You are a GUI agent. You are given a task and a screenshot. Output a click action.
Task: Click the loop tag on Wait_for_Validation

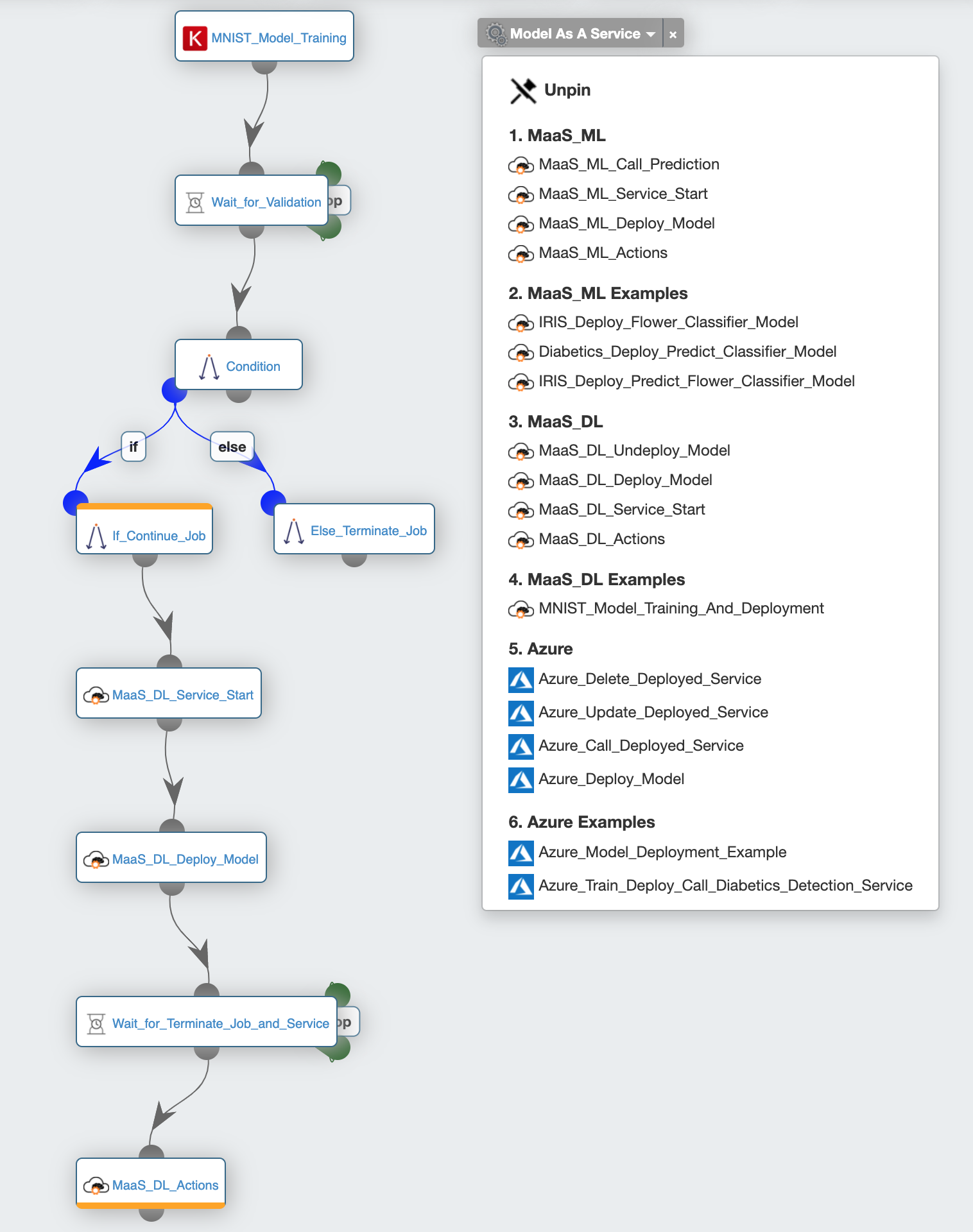(339, 201)
